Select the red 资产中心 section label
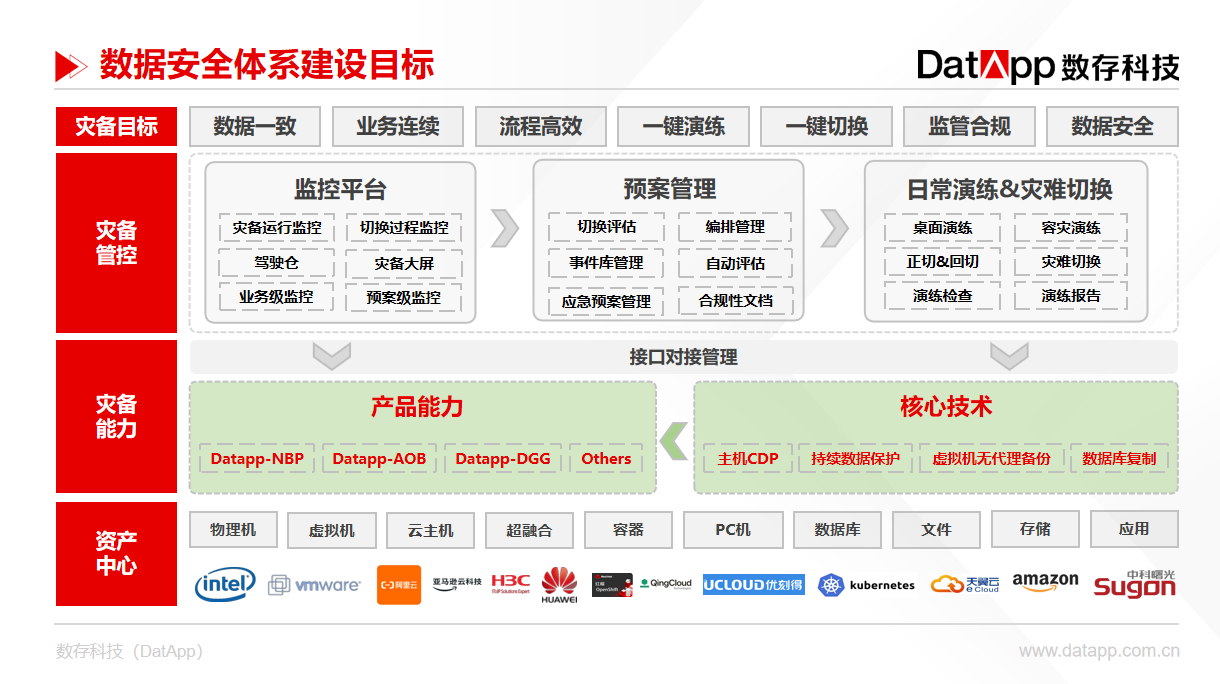This screenshot has width=1220, height=684. [116, 553]
